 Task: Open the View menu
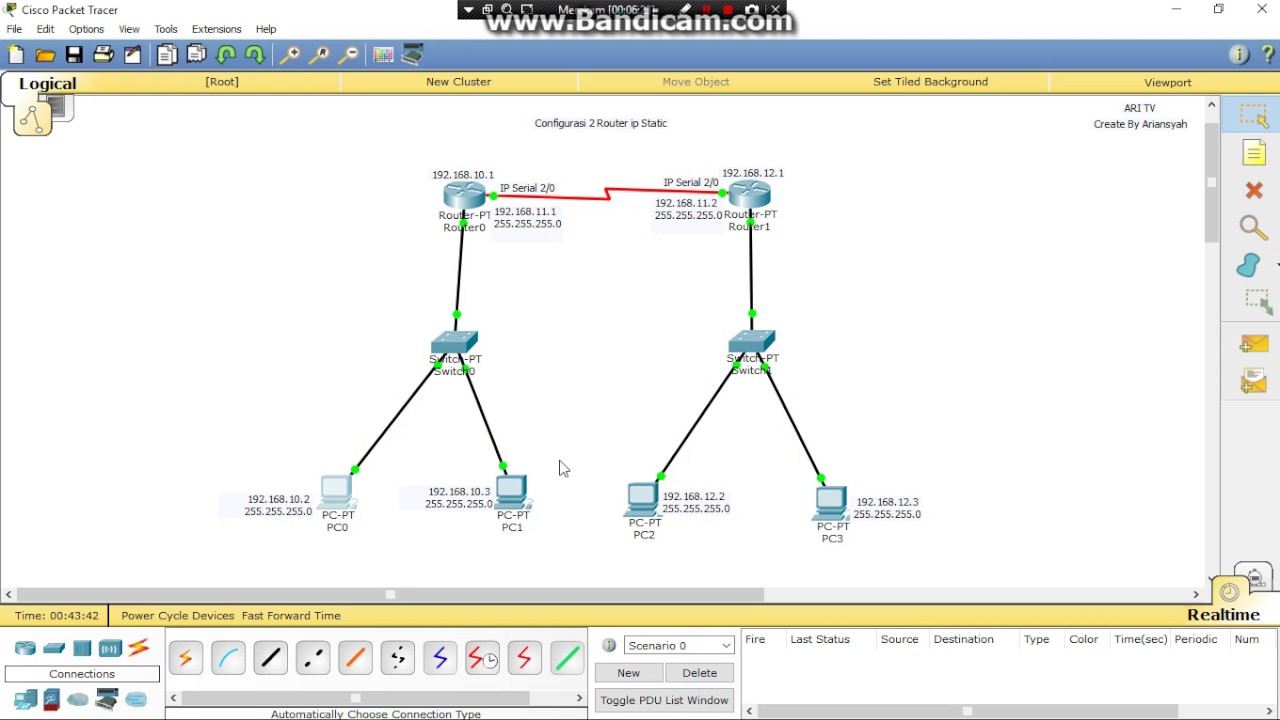click(129, 29)
